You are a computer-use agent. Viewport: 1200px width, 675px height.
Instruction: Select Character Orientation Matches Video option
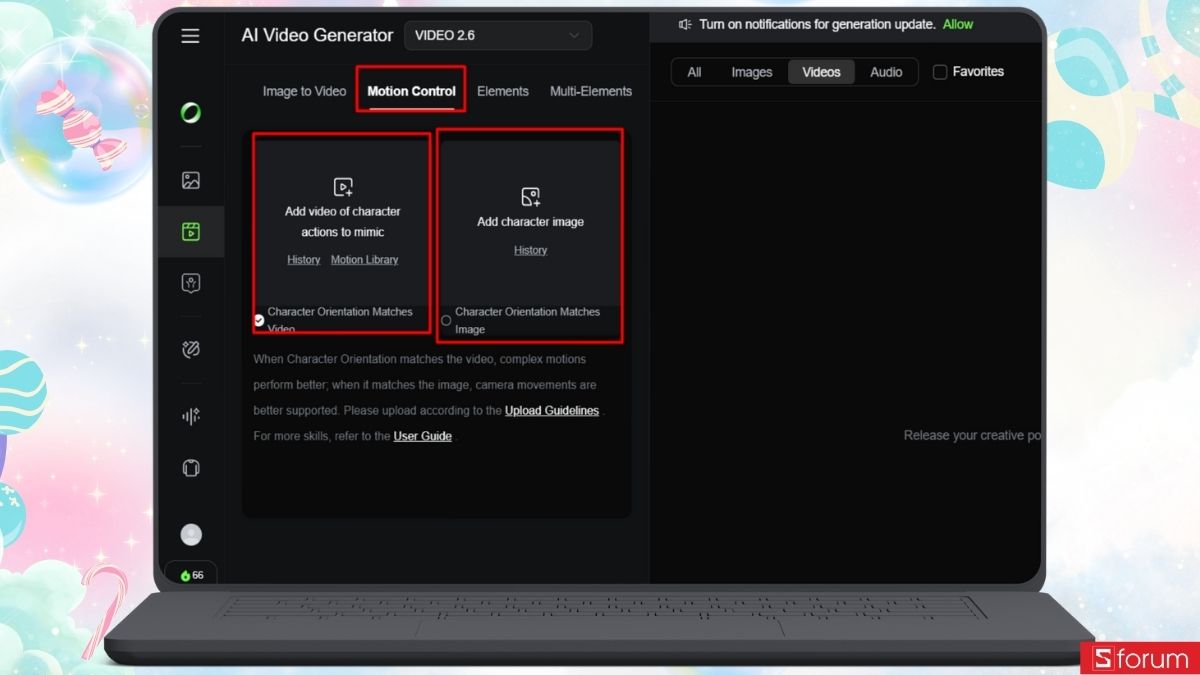pyautogui.click(x=259, y=320)
